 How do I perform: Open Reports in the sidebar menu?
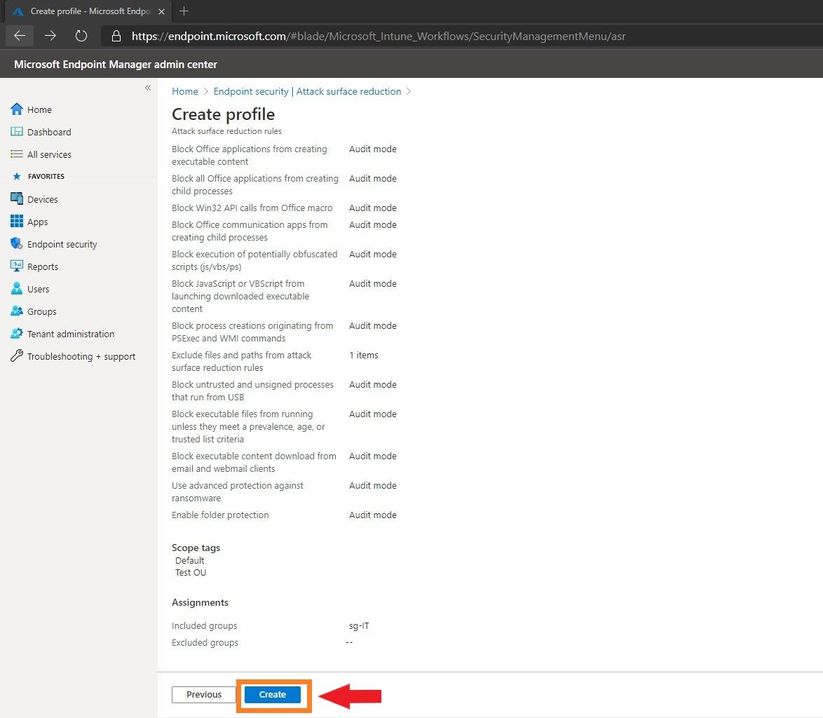coord(43,267)
